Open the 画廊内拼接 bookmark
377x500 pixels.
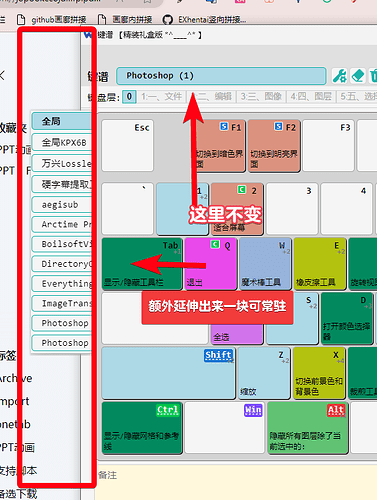point(125,20)
